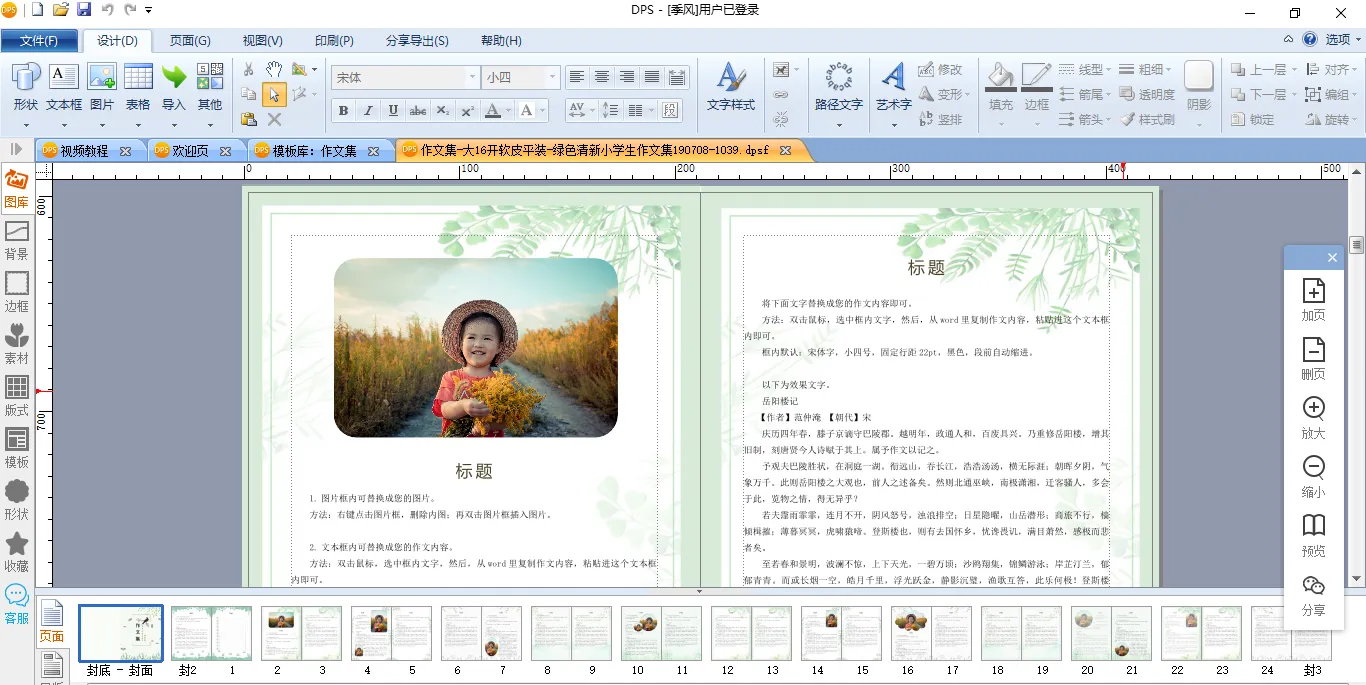Open the 素材 materials sidebar panel
The image size is (1366, 685).
[17, 343]
